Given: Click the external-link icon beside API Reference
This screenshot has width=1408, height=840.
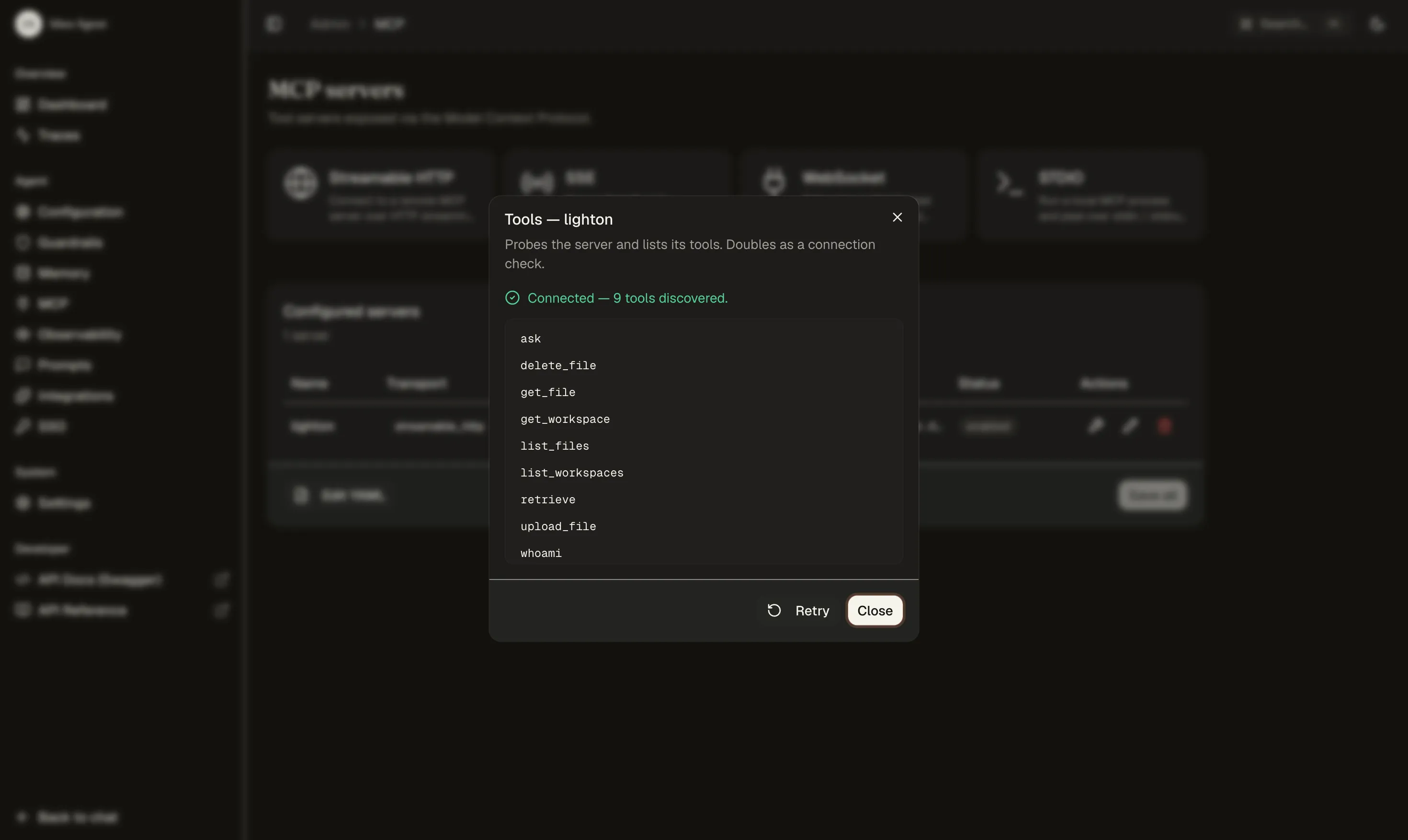Looking at the screenshot, I should pyautogui.click(x=221, y=610).
